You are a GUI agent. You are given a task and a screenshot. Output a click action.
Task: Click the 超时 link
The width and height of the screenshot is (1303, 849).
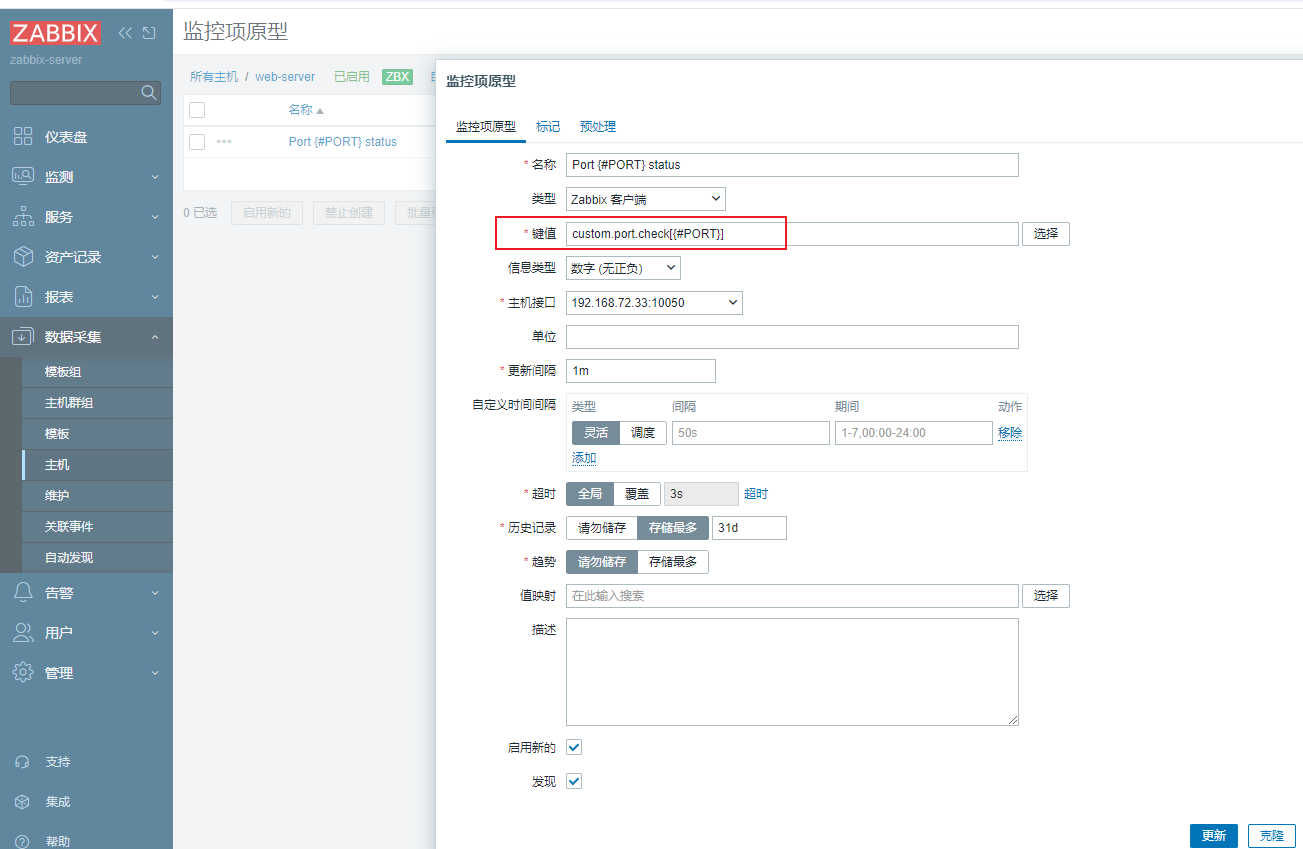click(x=756, y=494)
